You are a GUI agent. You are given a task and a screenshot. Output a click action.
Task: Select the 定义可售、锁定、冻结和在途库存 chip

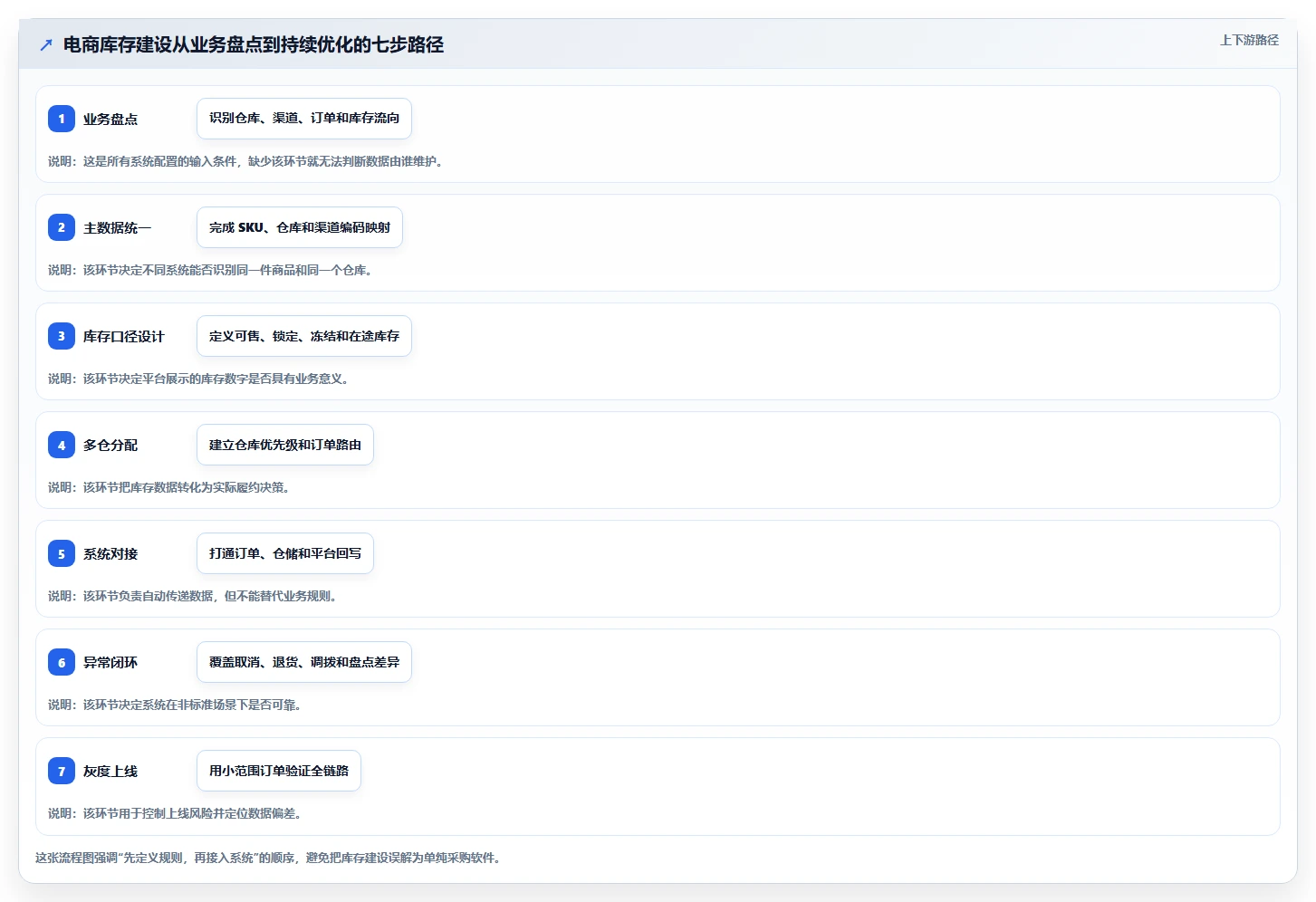(304, 336)
